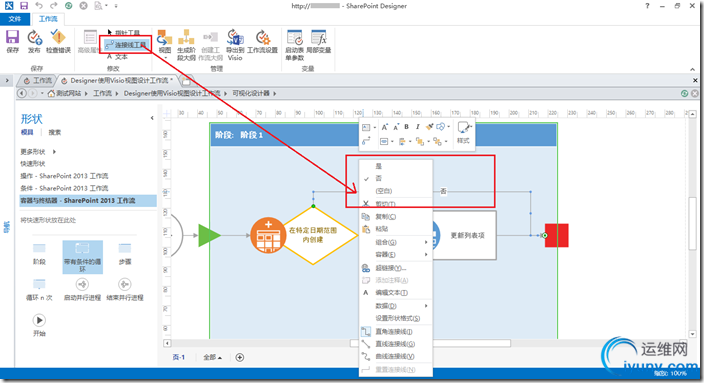The image size is (704, 383).
Task: Select the 结束并行进程 shape
Action: pyautogui.click(x=125, y=290)
